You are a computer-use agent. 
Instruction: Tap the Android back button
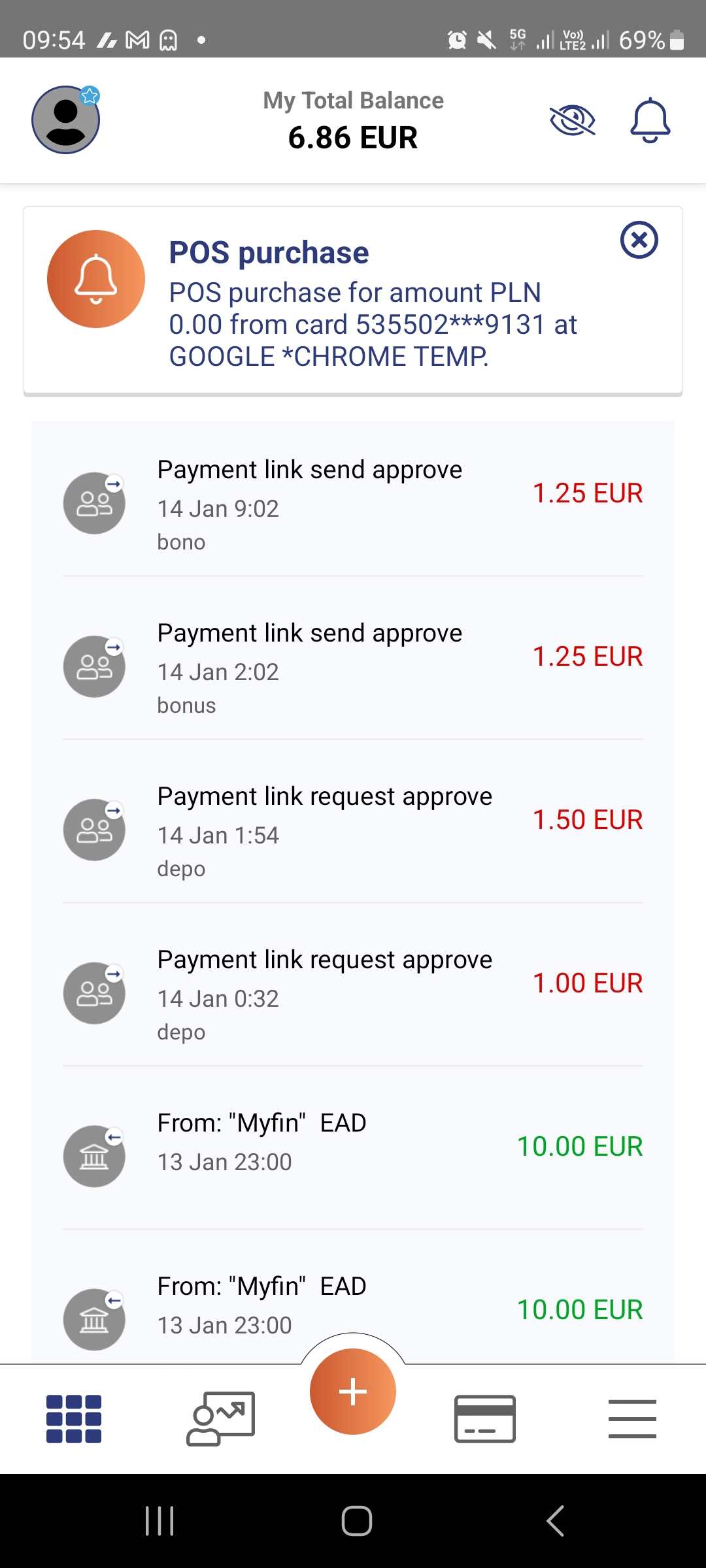(x=555, y=1520)
